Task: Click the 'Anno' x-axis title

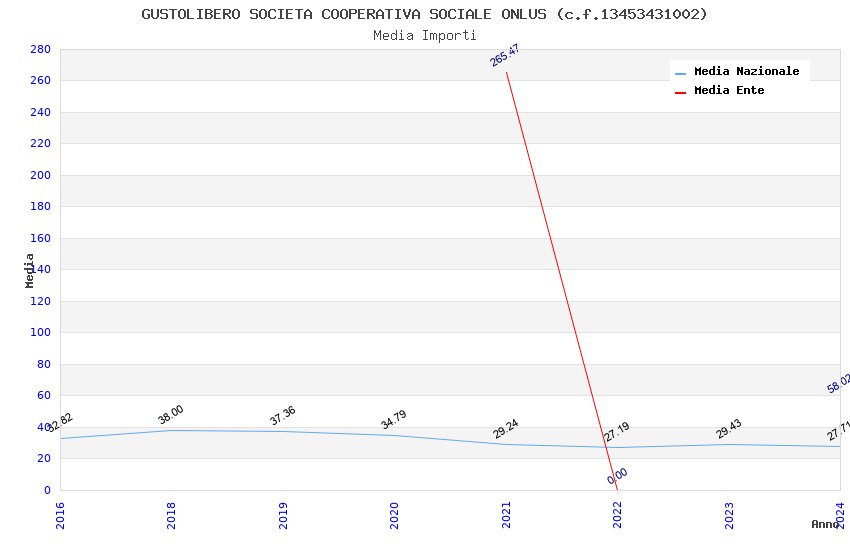Action: (x=824, y=524)
